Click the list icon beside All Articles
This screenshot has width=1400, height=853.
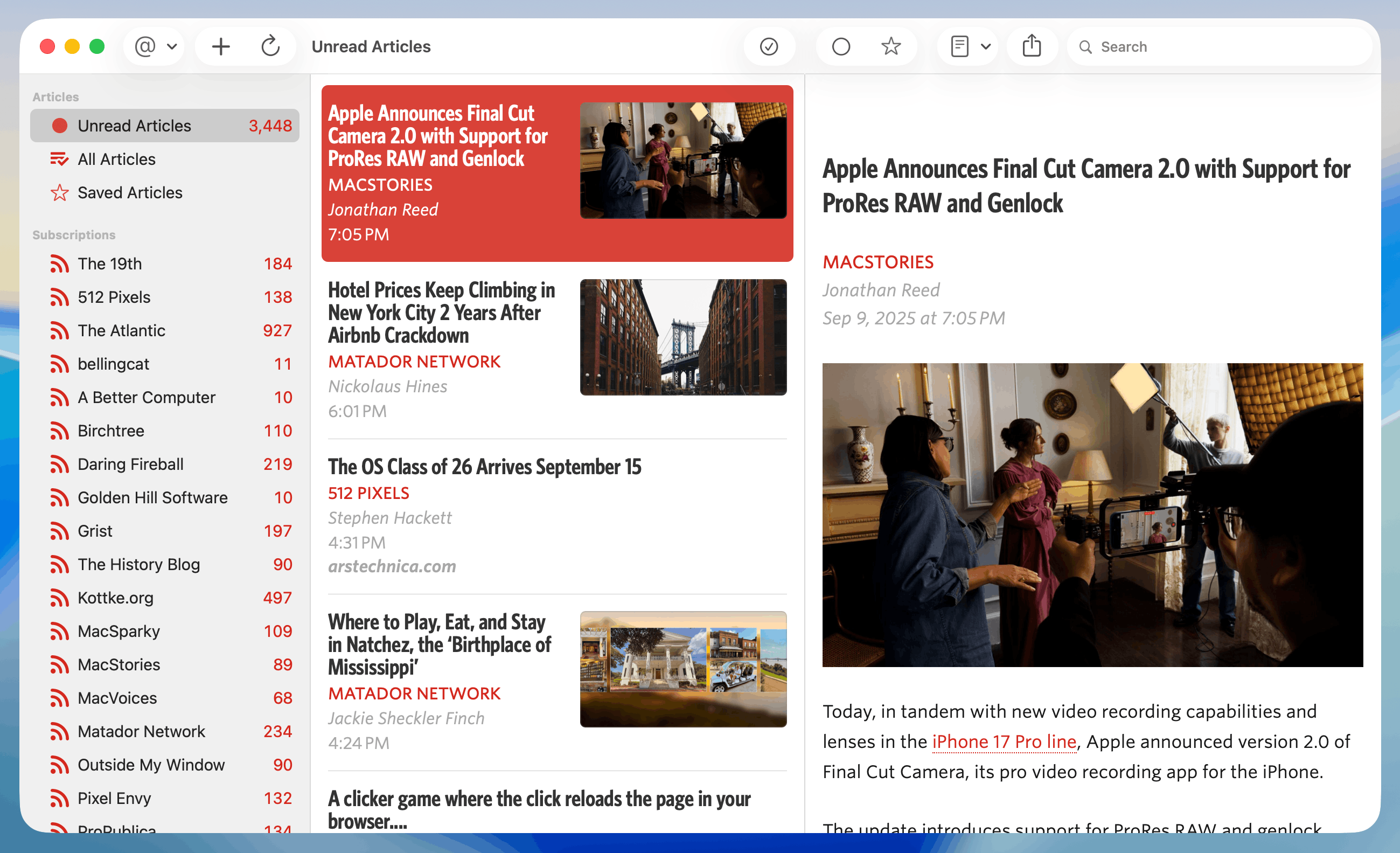click(x=59, y=159)
